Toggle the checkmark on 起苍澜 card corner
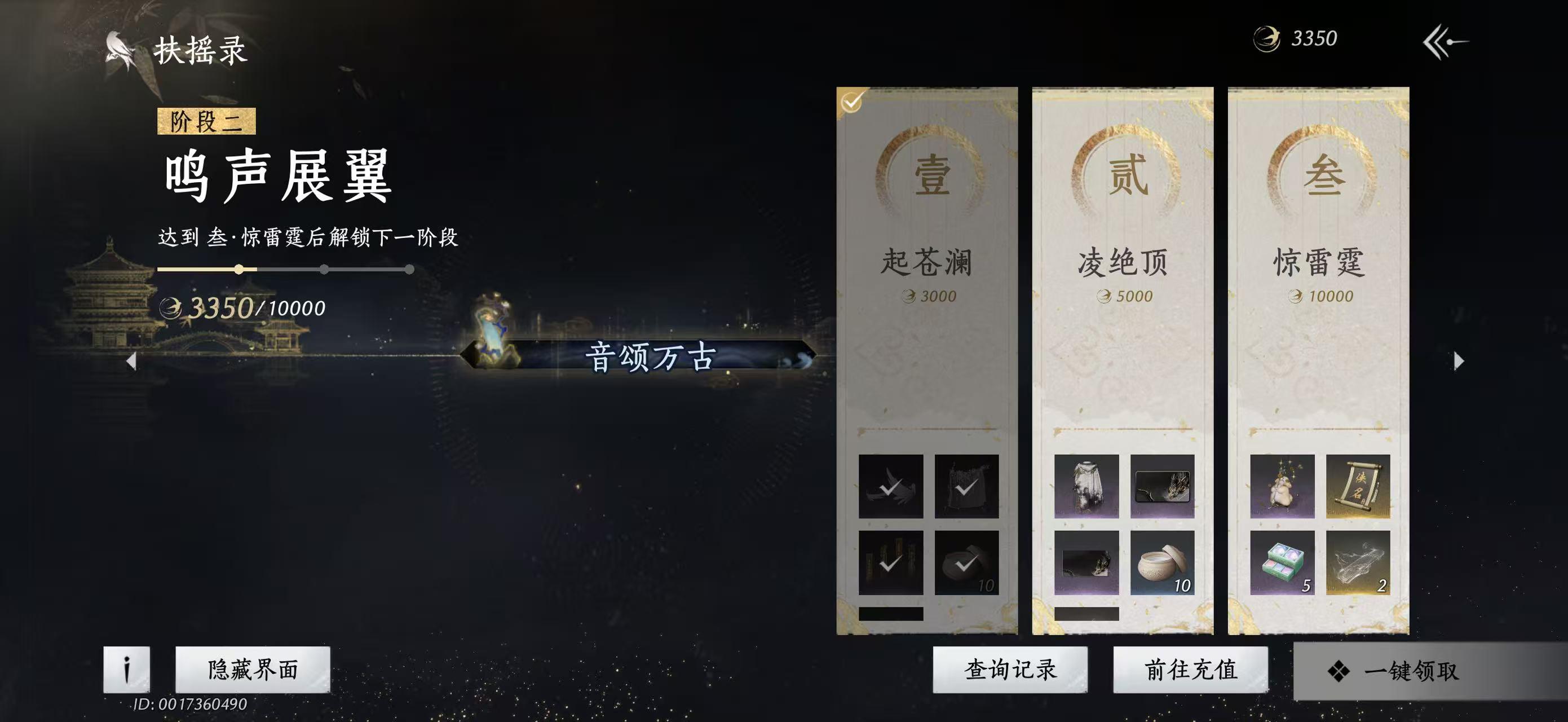The width and height of the screenshot is (1568, 722). (x=851, y=101)
